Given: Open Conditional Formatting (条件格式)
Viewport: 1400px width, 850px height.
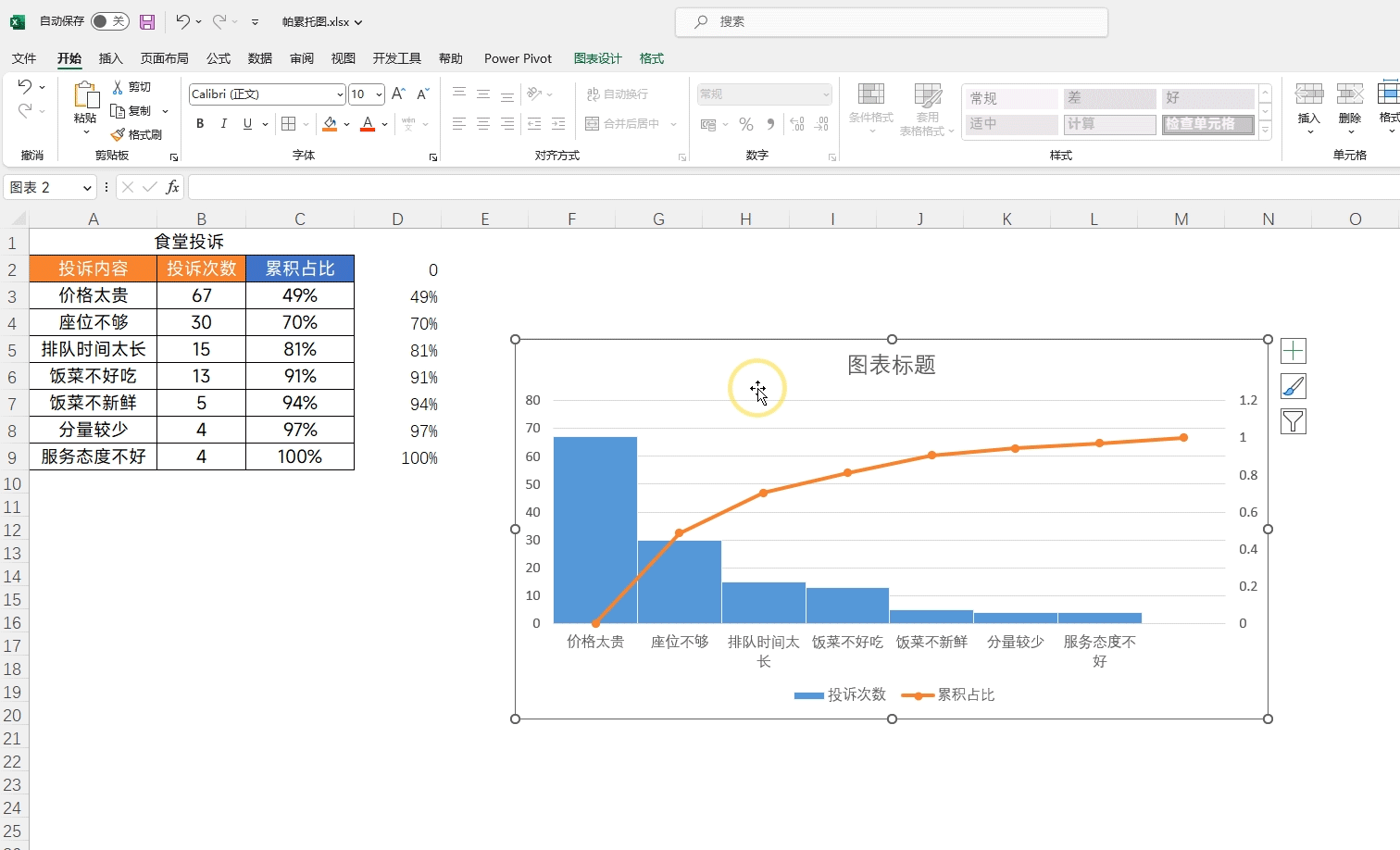Looking at the screenshot, I should [x=871, y=109].
